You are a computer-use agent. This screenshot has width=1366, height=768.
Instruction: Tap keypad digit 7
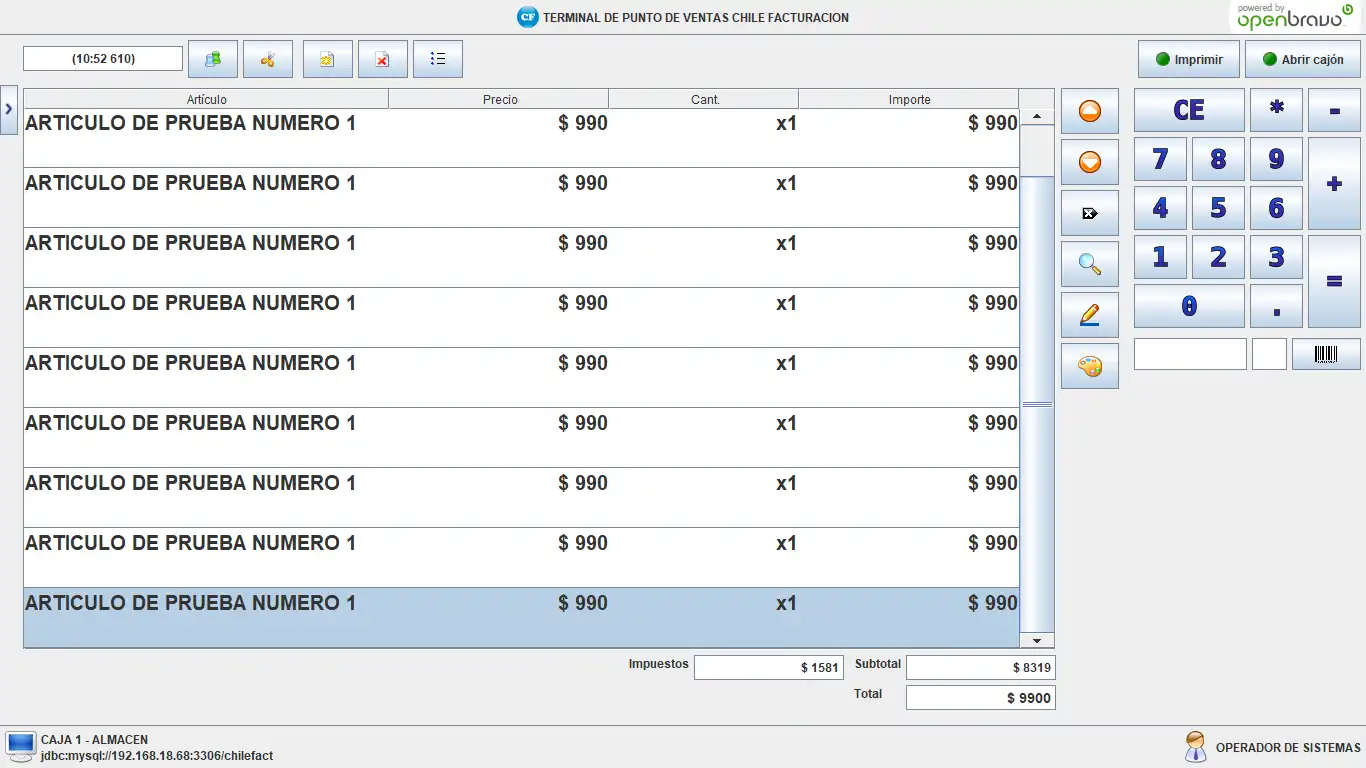pyautogui.click(x=1160, y=159)
